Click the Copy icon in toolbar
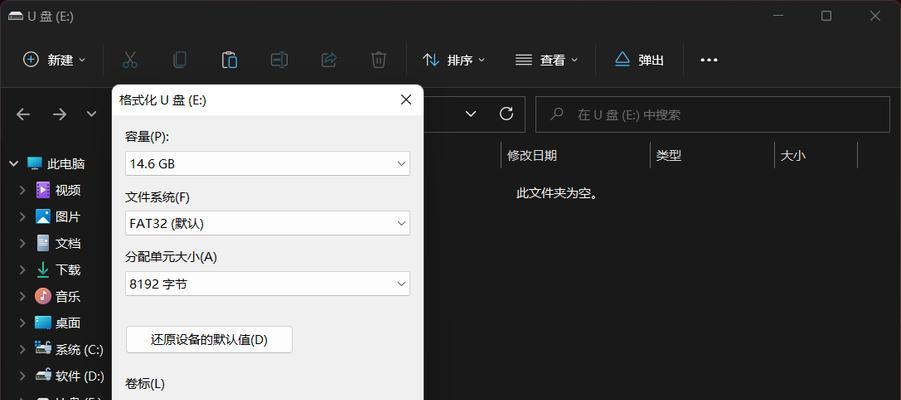The width and height of the screenshot is (901, 400). [x=180, y=60]
